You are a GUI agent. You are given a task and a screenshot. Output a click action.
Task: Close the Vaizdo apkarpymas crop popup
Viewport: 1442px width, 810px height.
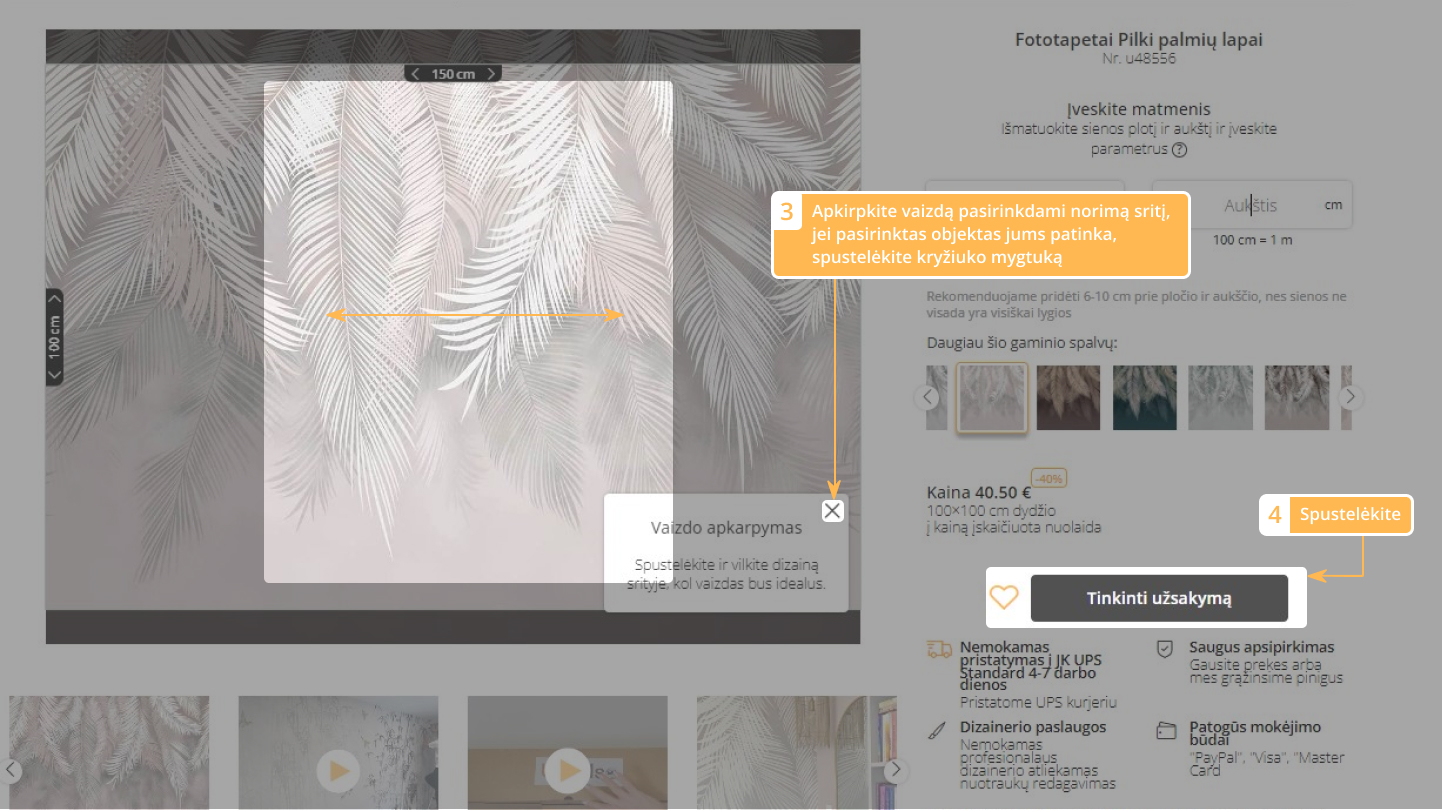coord(832,511)
